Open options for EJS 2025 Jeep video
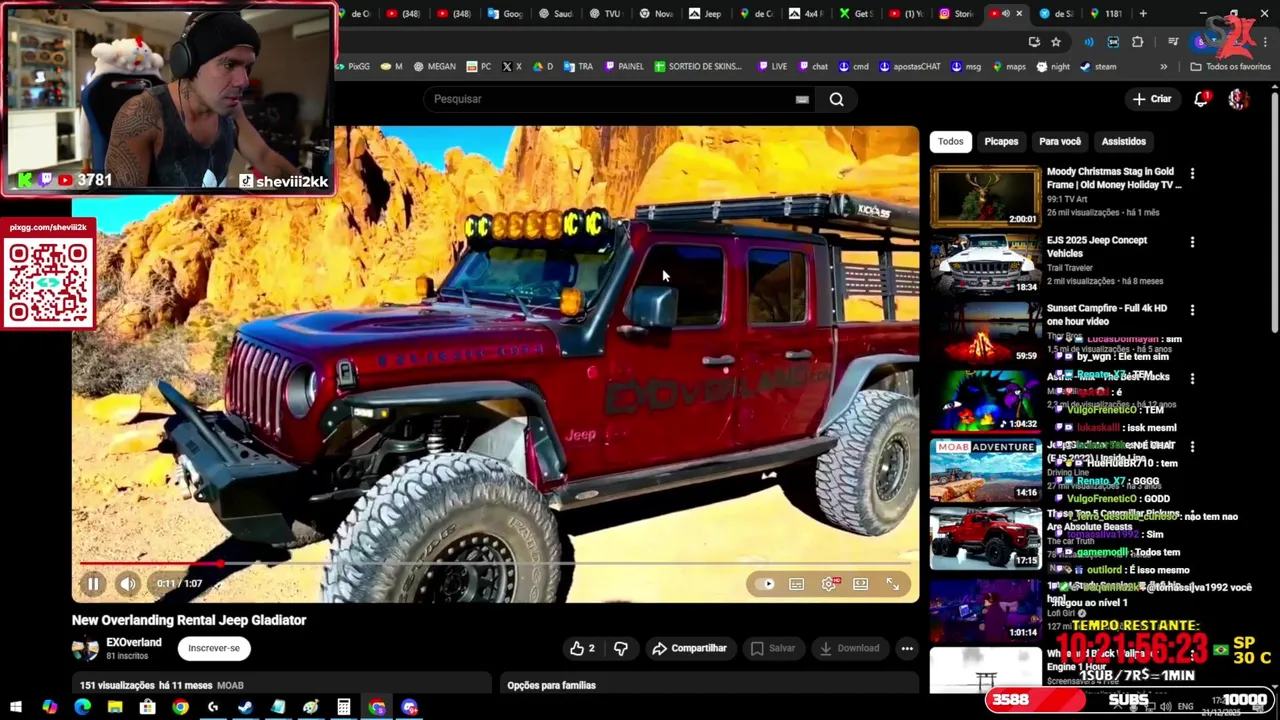This screenshot has width=1280, height=720. [x=1192, y=242]
